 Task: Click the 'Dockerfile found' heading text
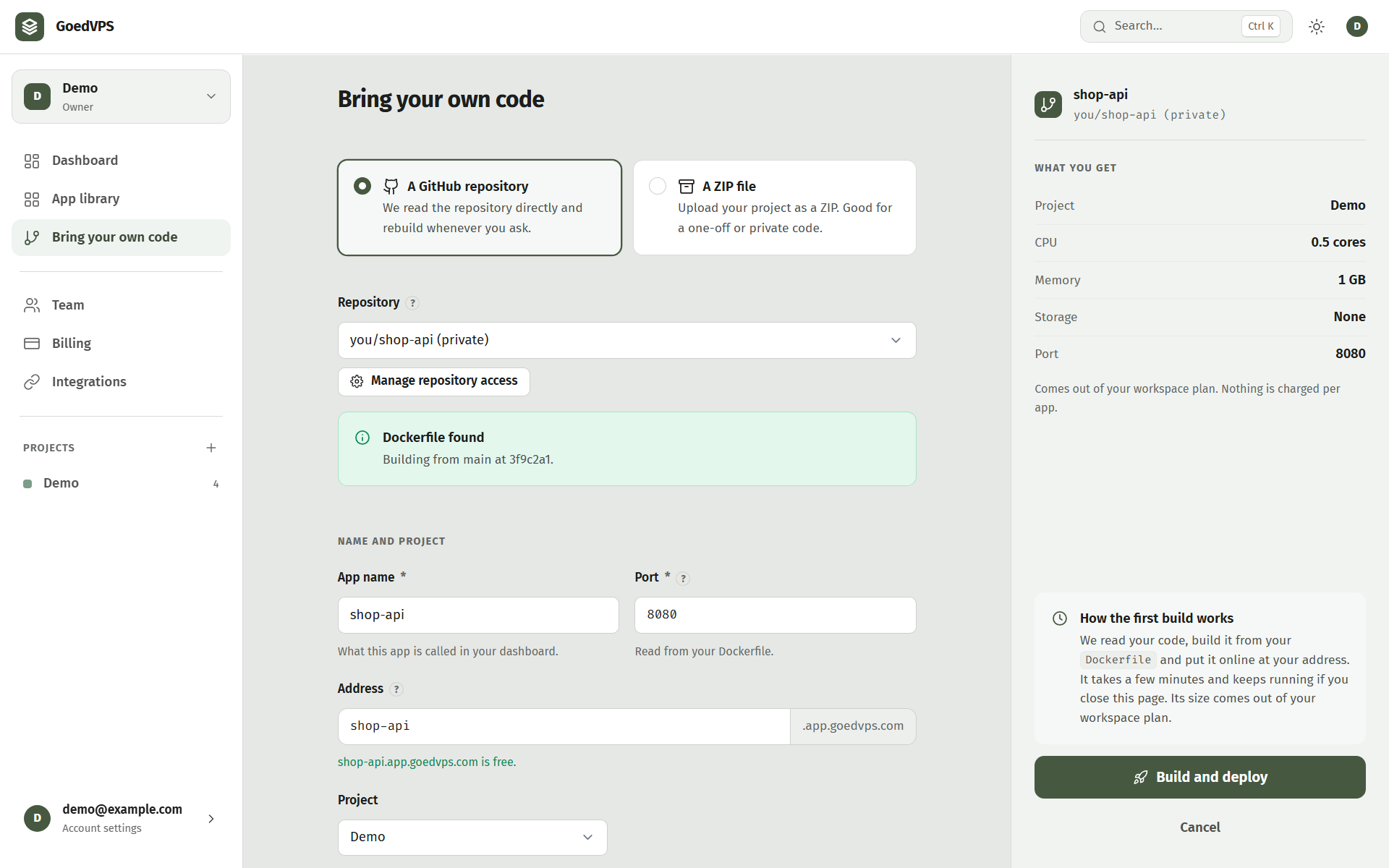433,438
